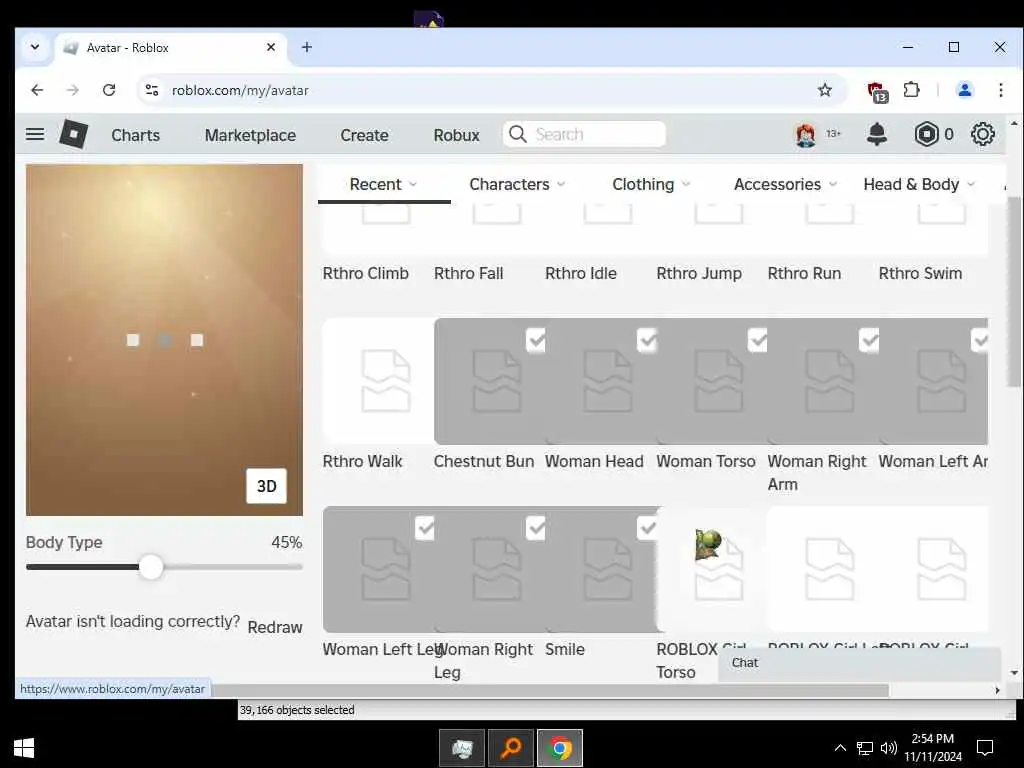Viewport: 1024px width, 768px height.
Task: Reload the current page
Action: tap(109, 90)
